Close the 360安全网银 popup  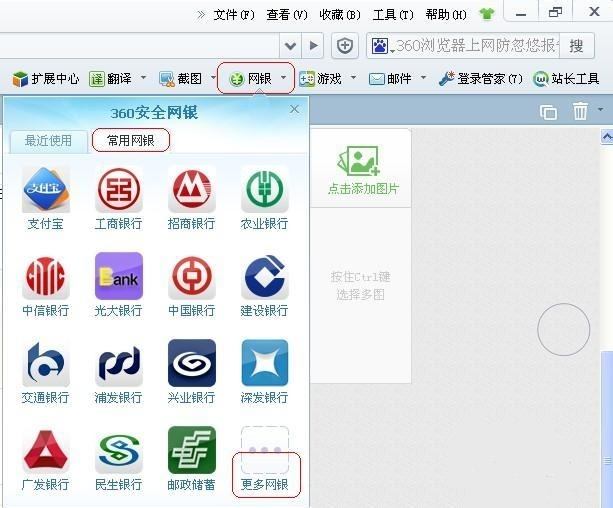(294, 109)
